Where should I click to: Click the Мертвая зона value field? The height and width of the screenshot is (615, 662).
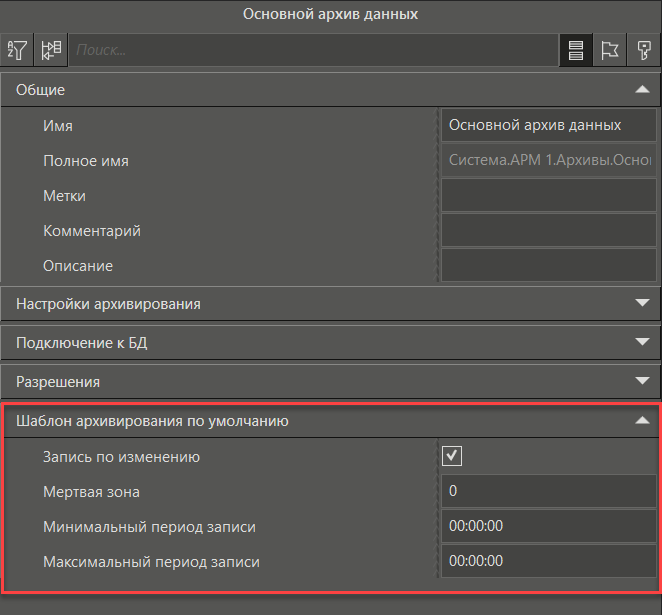click(548, 492)
